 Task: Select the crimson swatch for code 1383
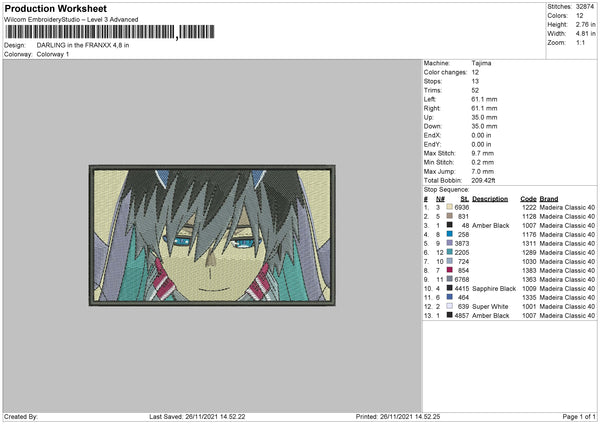[449, 270]
